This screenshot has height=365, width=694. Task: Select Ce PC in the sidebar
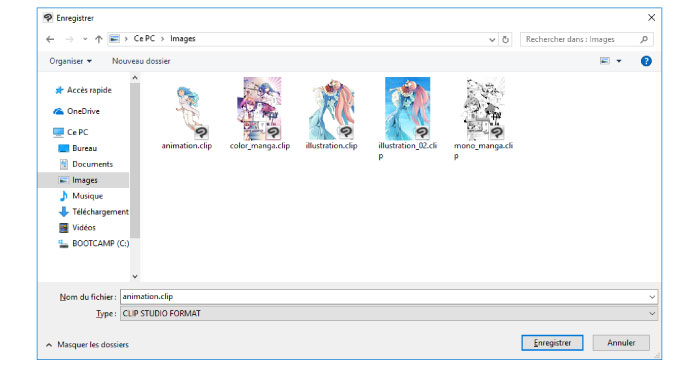point(77,132)
